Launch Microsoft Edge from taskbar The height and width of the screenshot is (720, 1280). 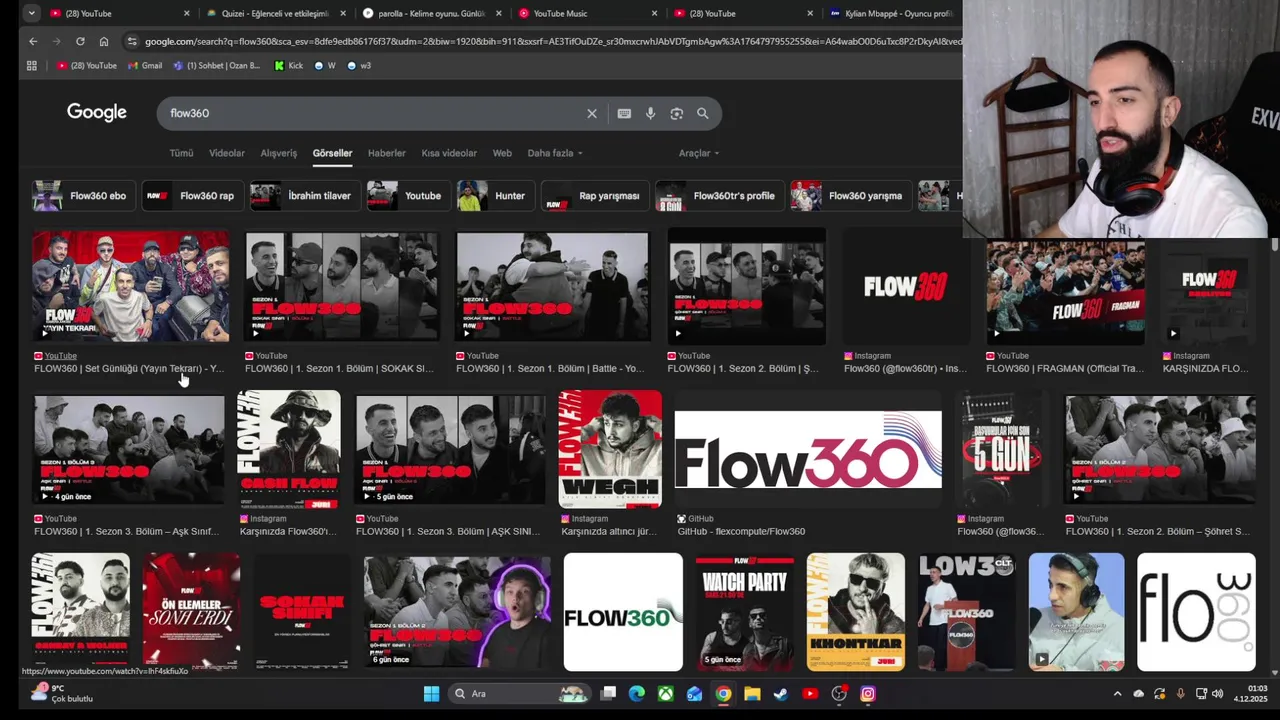[x=637, y=694]
